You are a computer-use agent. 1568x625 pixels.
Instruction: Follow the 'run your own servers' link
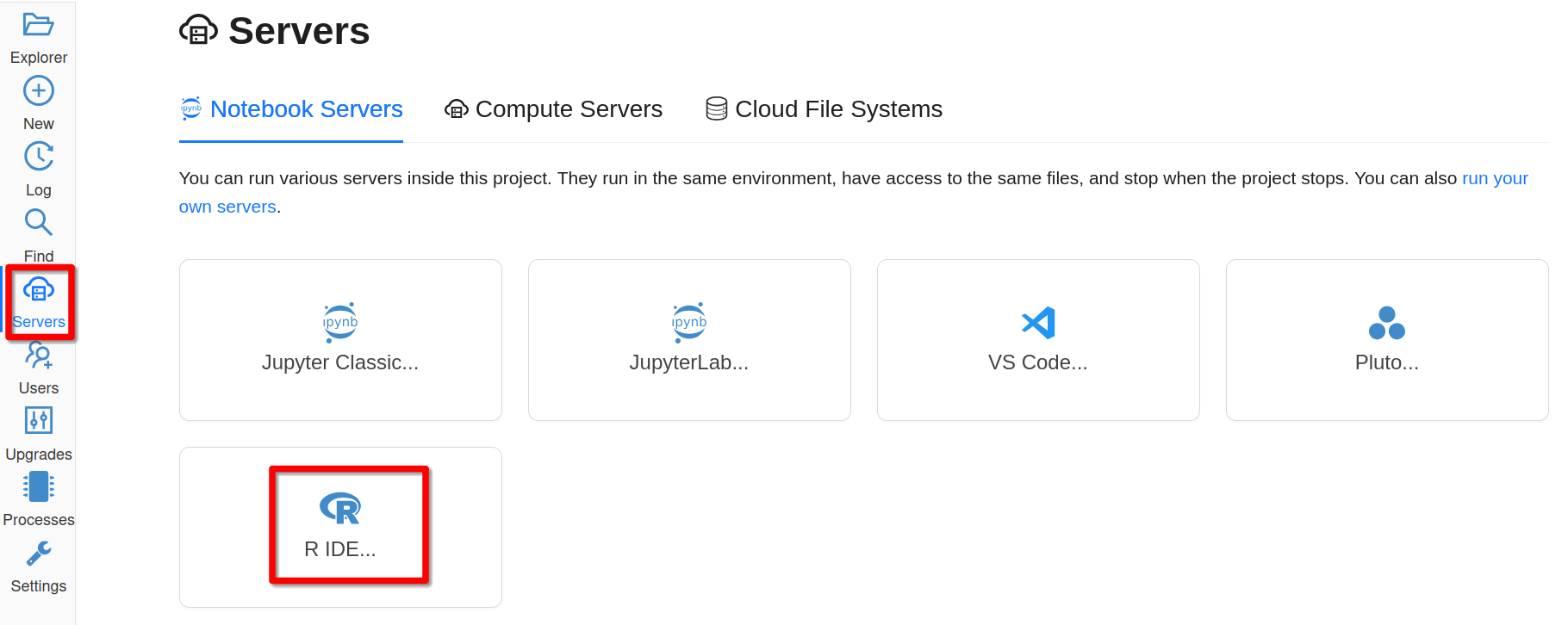point(1494,178)
